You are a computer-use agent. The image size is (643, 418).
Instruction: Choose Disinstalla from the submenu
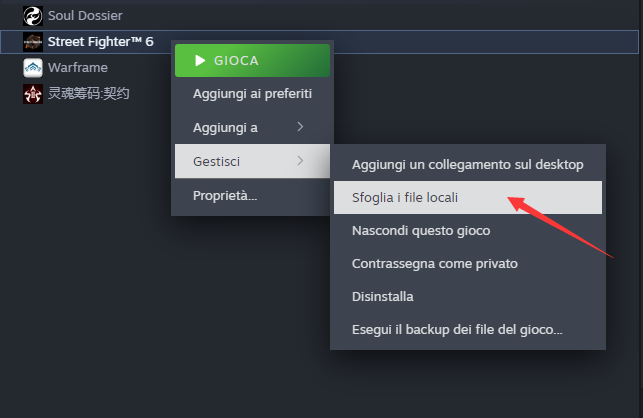(467, 297)
